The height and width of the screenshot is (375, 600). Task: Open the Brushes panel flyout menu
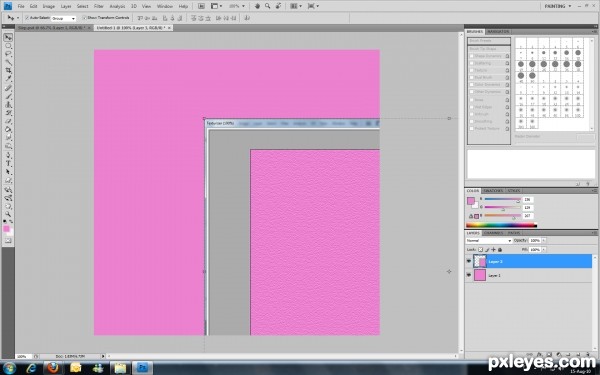point(595,31)
